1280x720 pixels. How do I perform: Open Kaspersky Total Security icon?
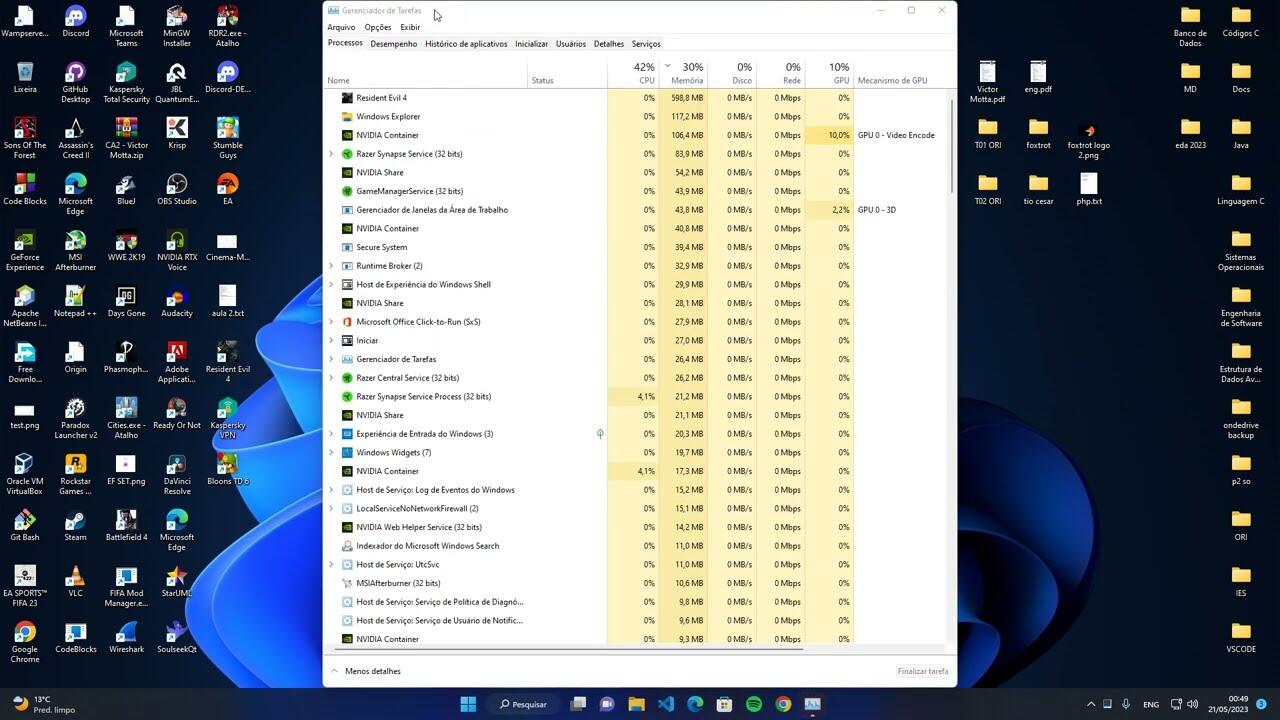pyautogui.click(x=126, y=82)
